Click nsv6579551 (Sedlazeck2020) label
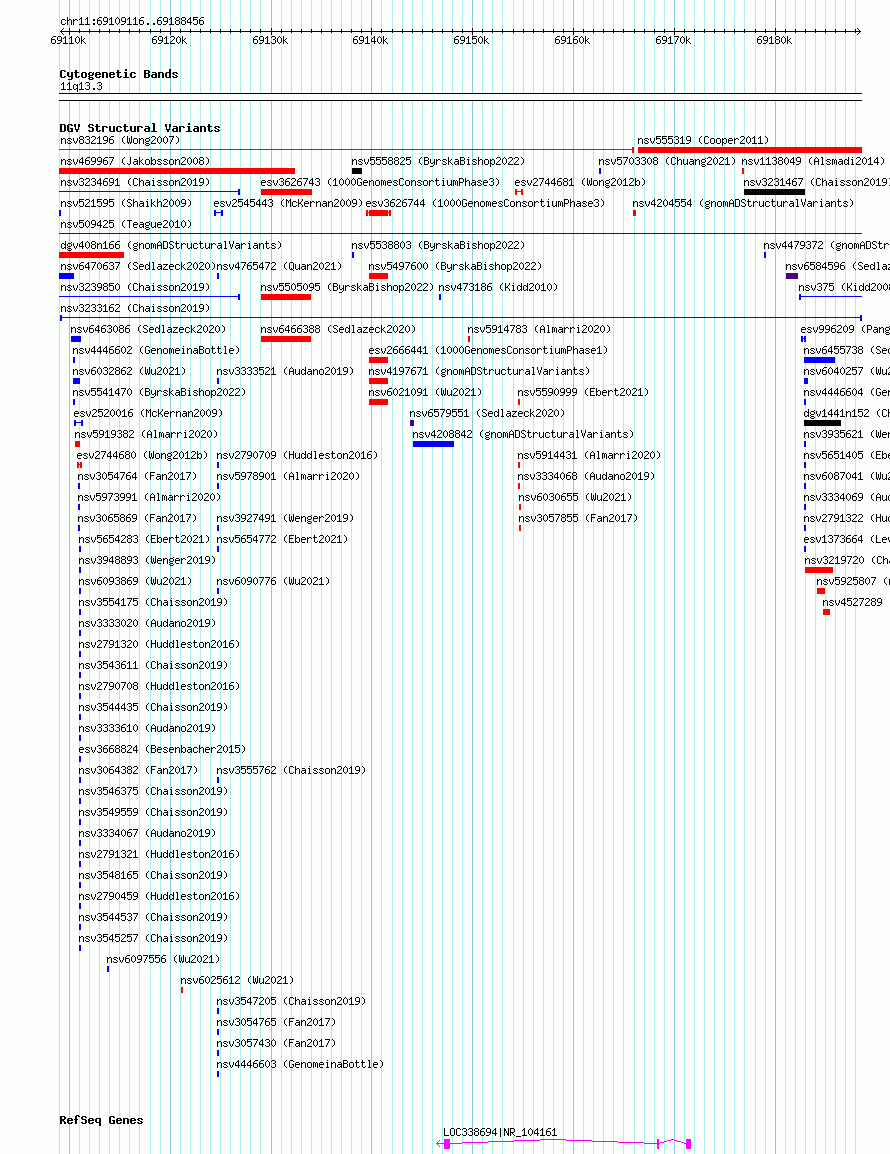The height and width of the screenshot is (1154, 890). [x=487, y=414]
